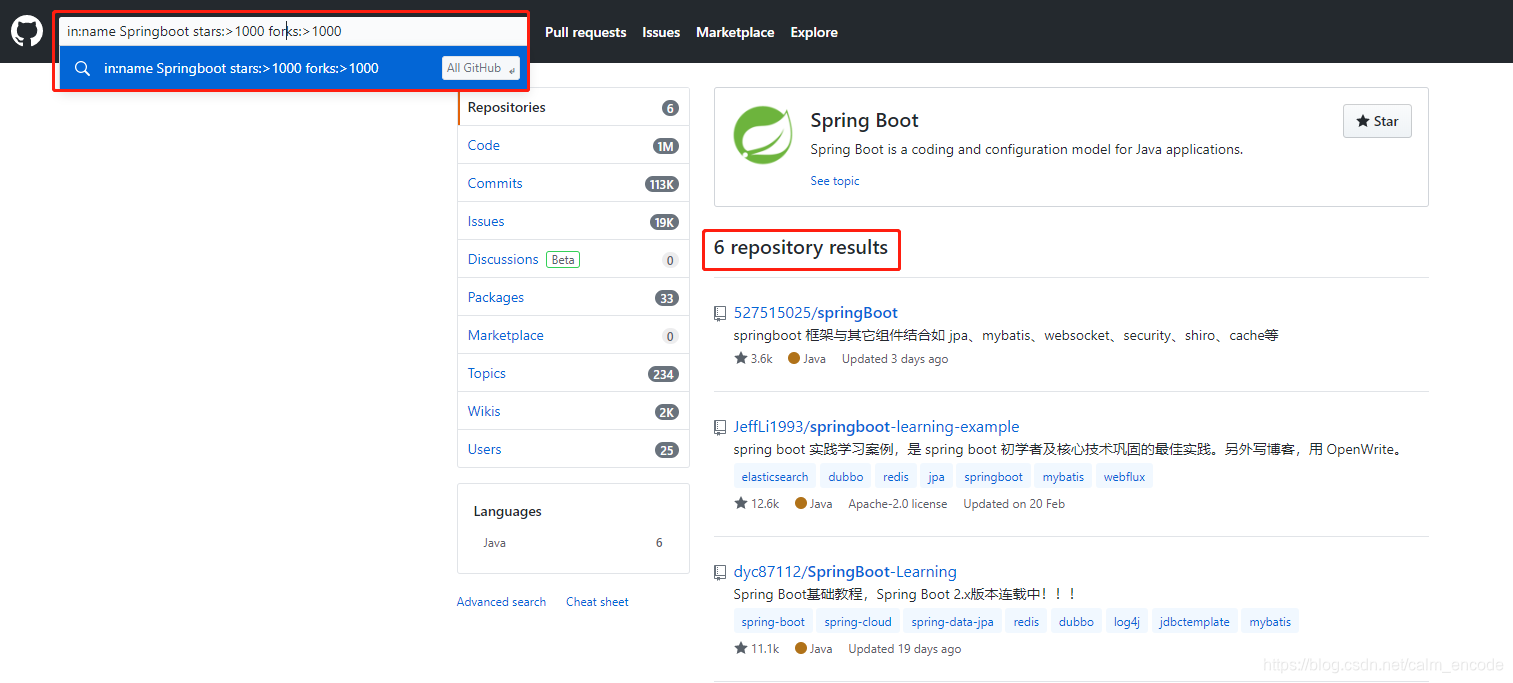
Task: Open the See topic link
Action: pyautogui.click(x=835, y=181)
